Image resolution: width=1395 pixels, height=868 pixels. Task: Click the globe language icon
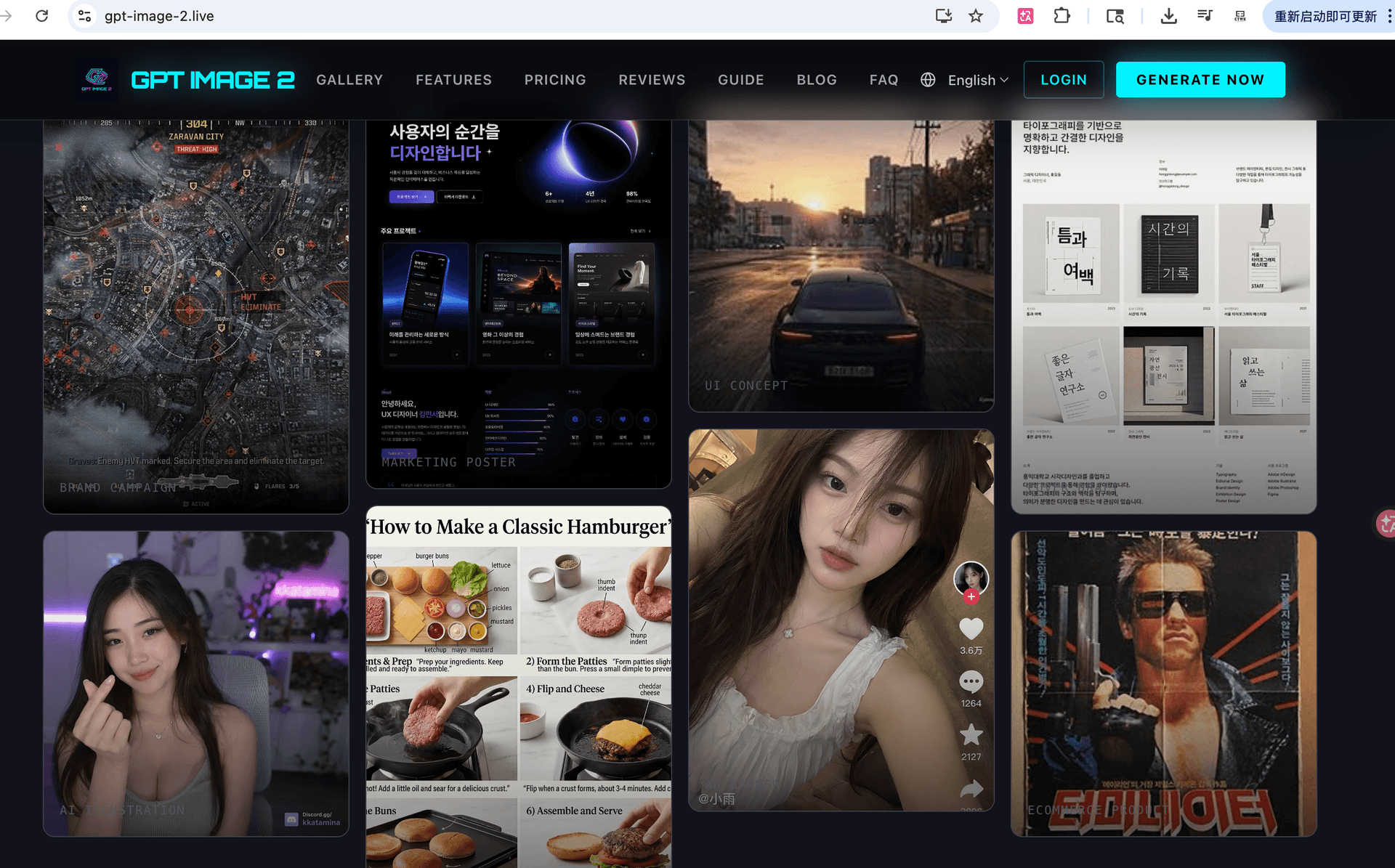pyautogui.click(x=928, y=80)
